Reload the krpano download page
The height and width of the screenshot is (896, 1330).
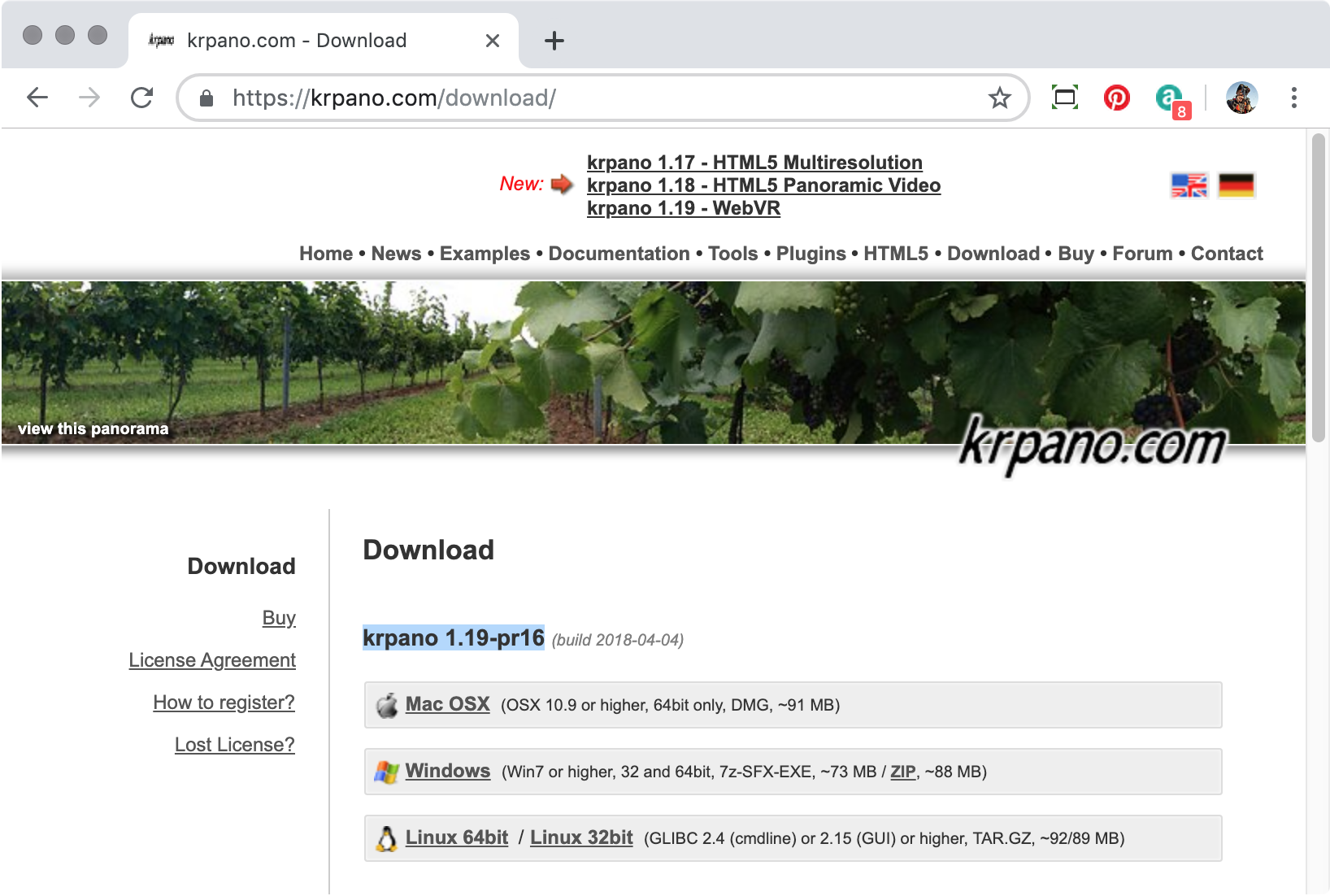(142, 98)
